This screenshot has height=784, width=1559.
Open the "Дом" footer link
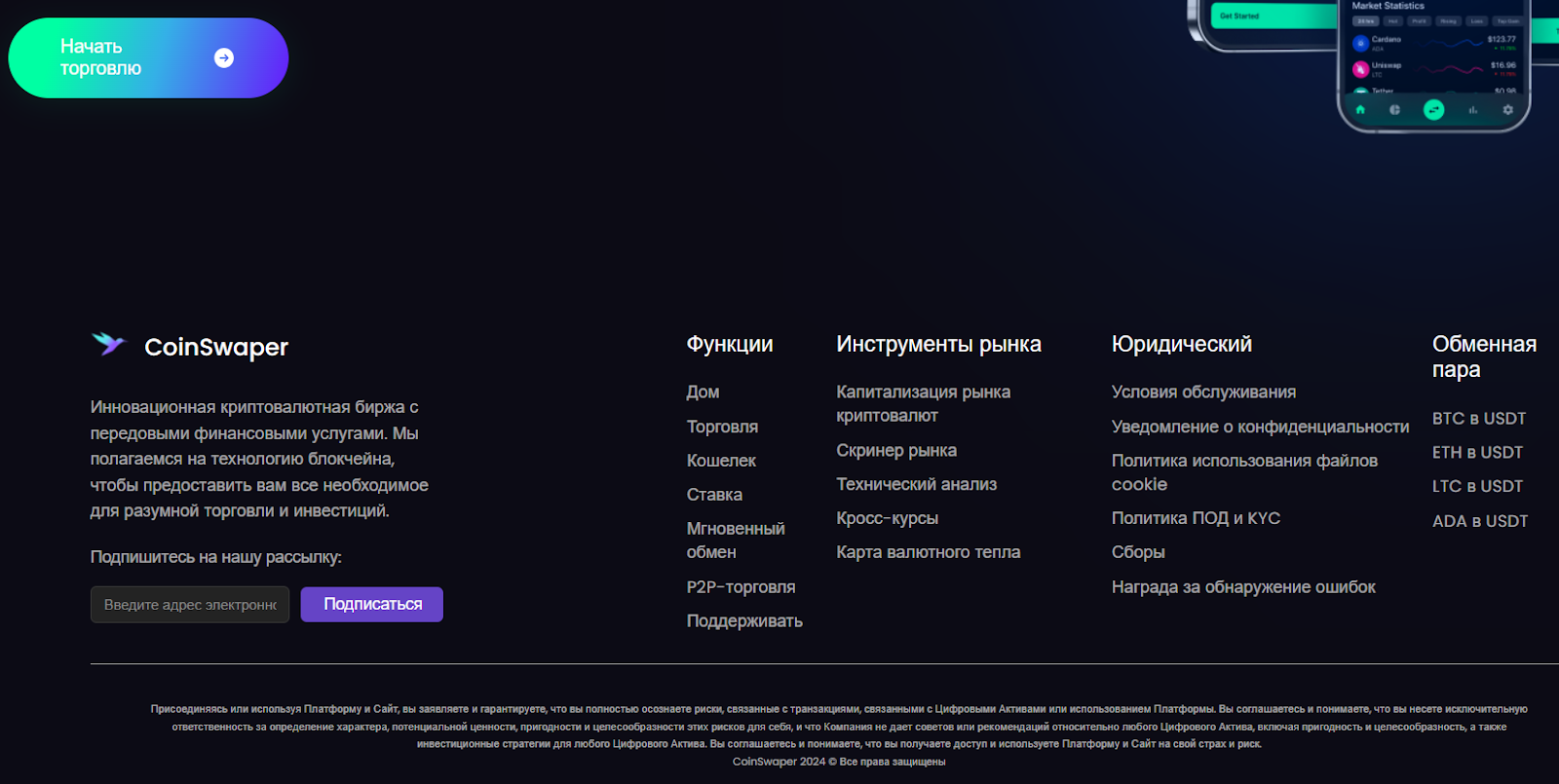[703, 392]
